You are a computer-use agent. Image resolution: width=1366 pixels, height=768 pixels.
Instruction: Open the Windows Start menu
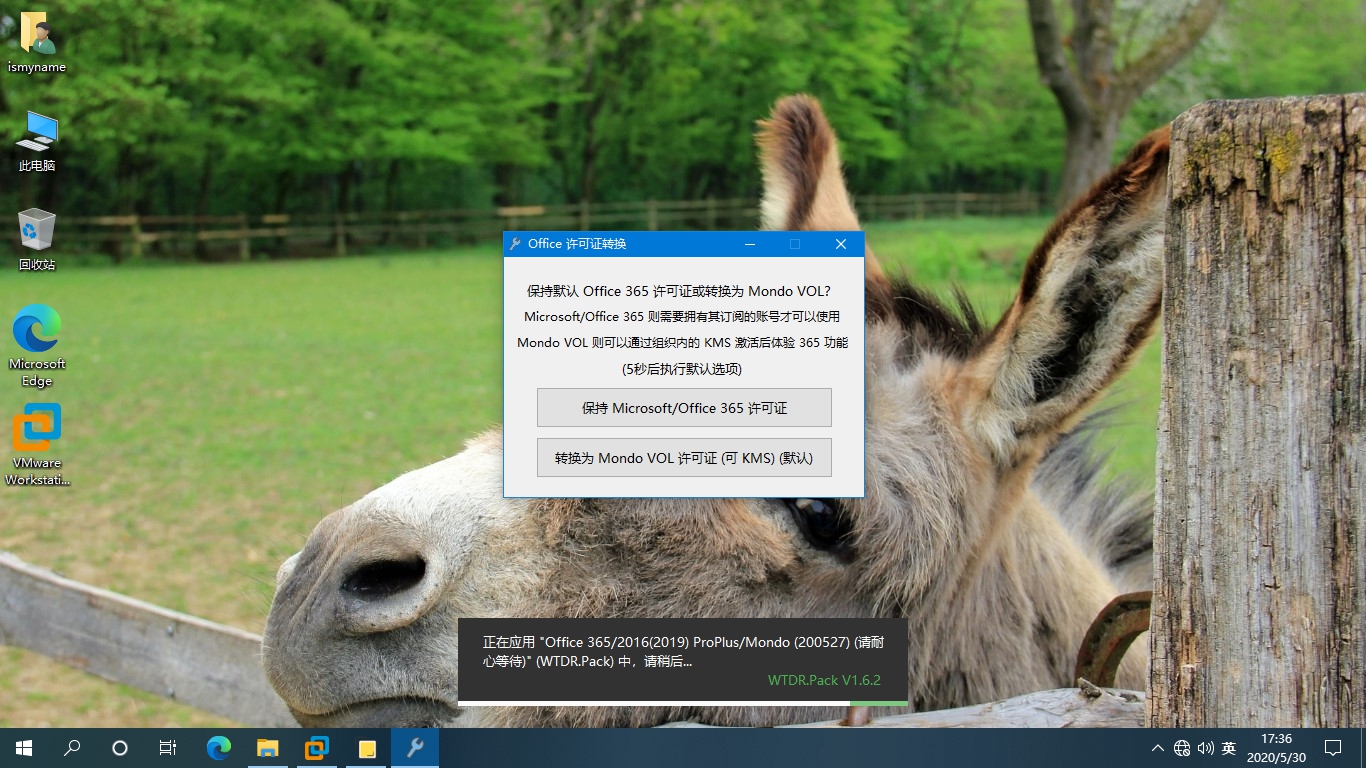click(23, 748)
